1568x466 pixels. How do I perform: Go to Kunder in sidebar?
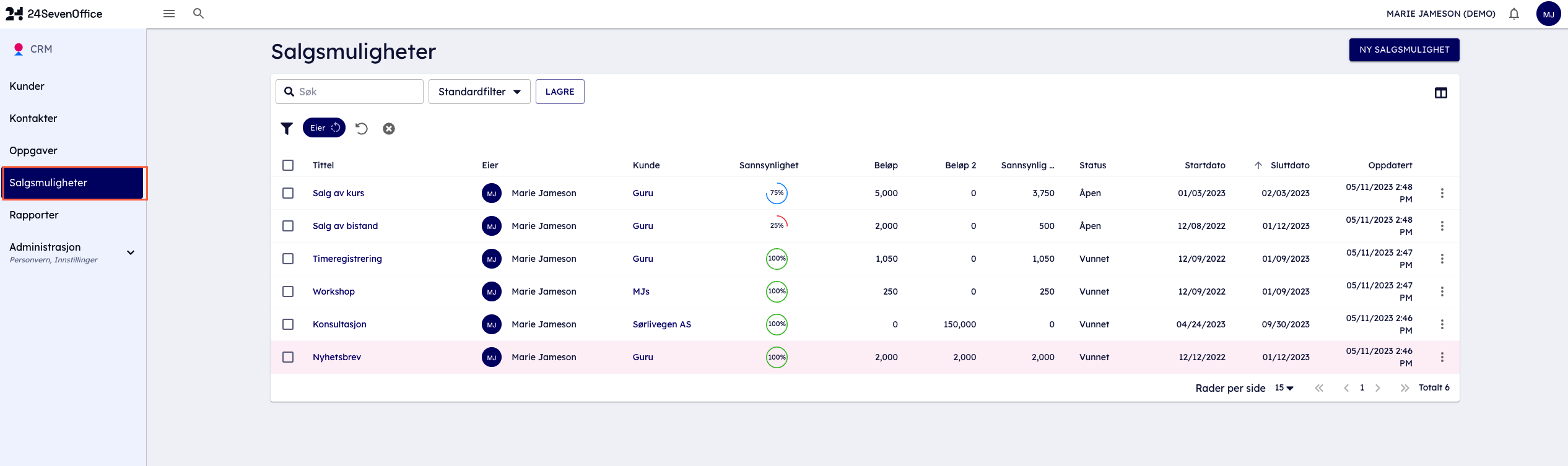(27, 86)
